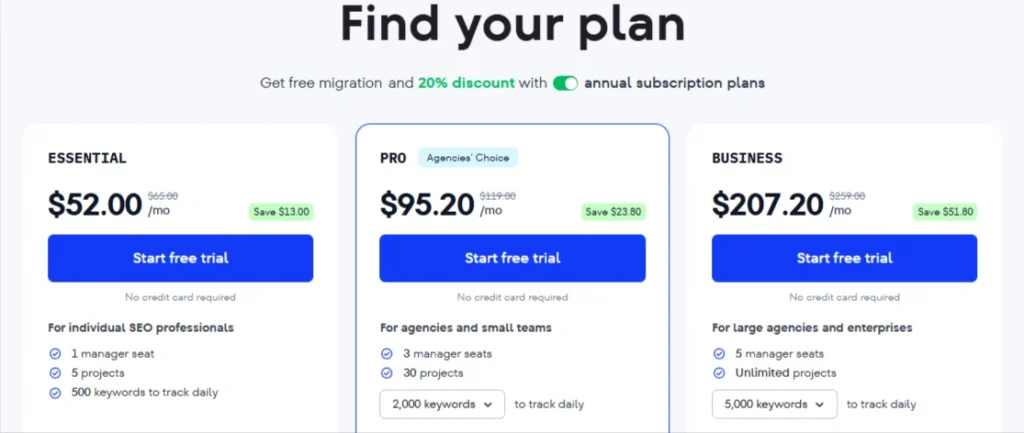This screenshot has height=433, width=1024.
Task: Click the chevron in Business keywords selector
Action: pyautogui.click(x=820, y=404)
